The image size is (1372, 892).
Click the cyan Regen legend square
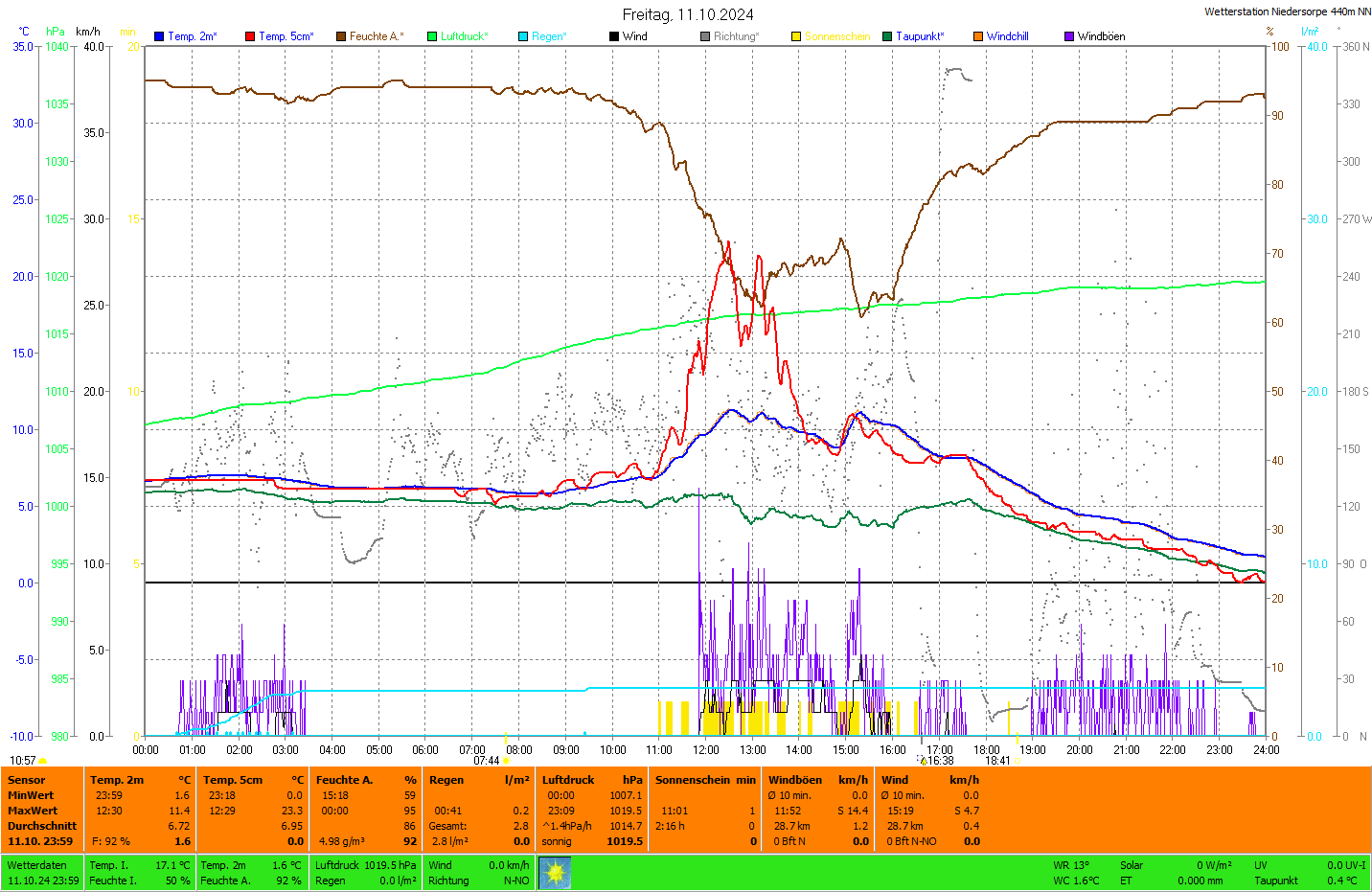(523, 36)
